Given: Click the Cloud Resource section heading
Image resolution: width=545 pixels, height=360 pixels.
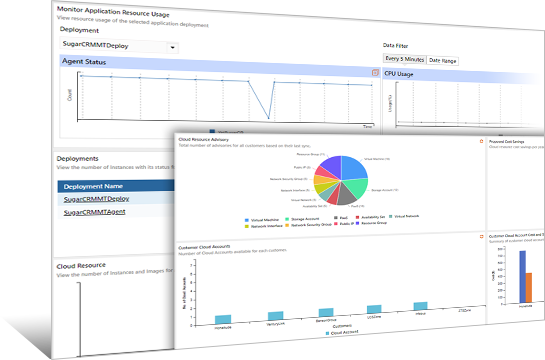Looking at the screenshot, I should tap(81, 266).
